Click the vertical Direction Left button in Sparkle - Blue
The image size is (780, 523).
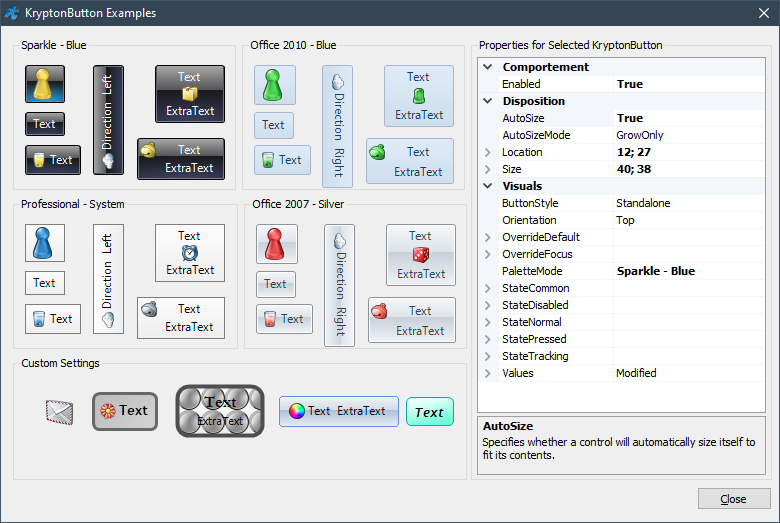click(x=108, y=120)
